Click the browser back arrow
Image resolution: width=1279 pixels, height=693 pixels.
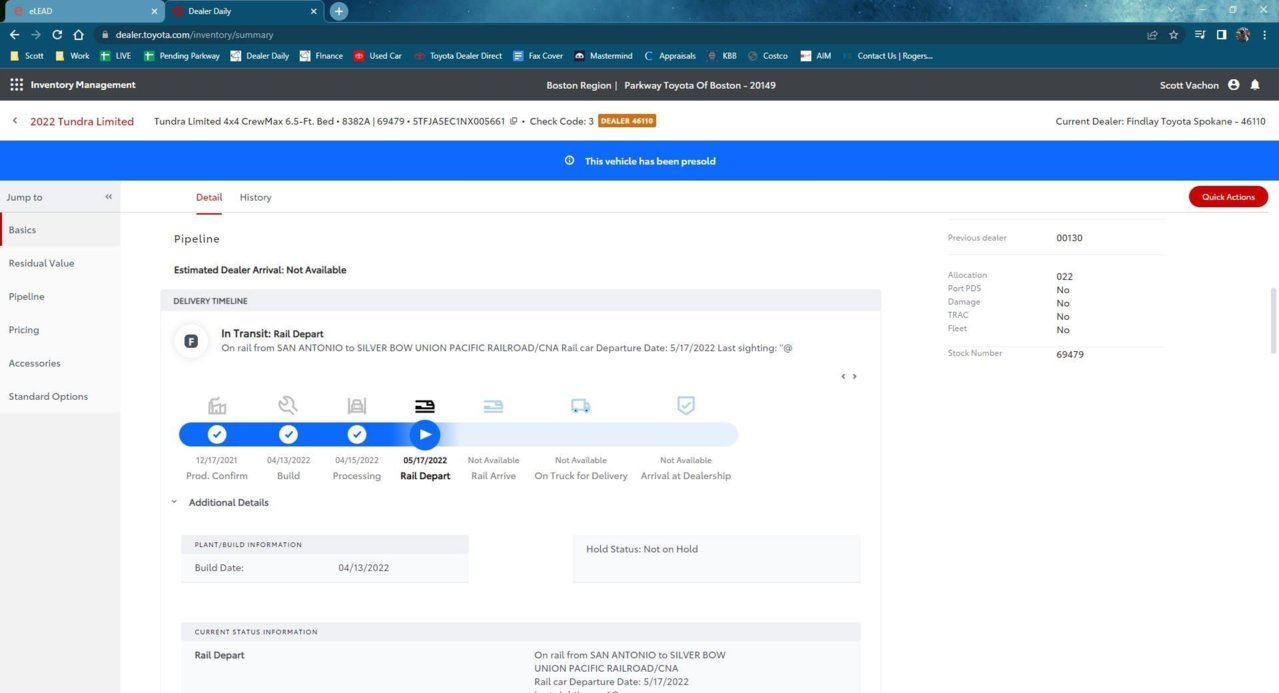tap(14, 34)
